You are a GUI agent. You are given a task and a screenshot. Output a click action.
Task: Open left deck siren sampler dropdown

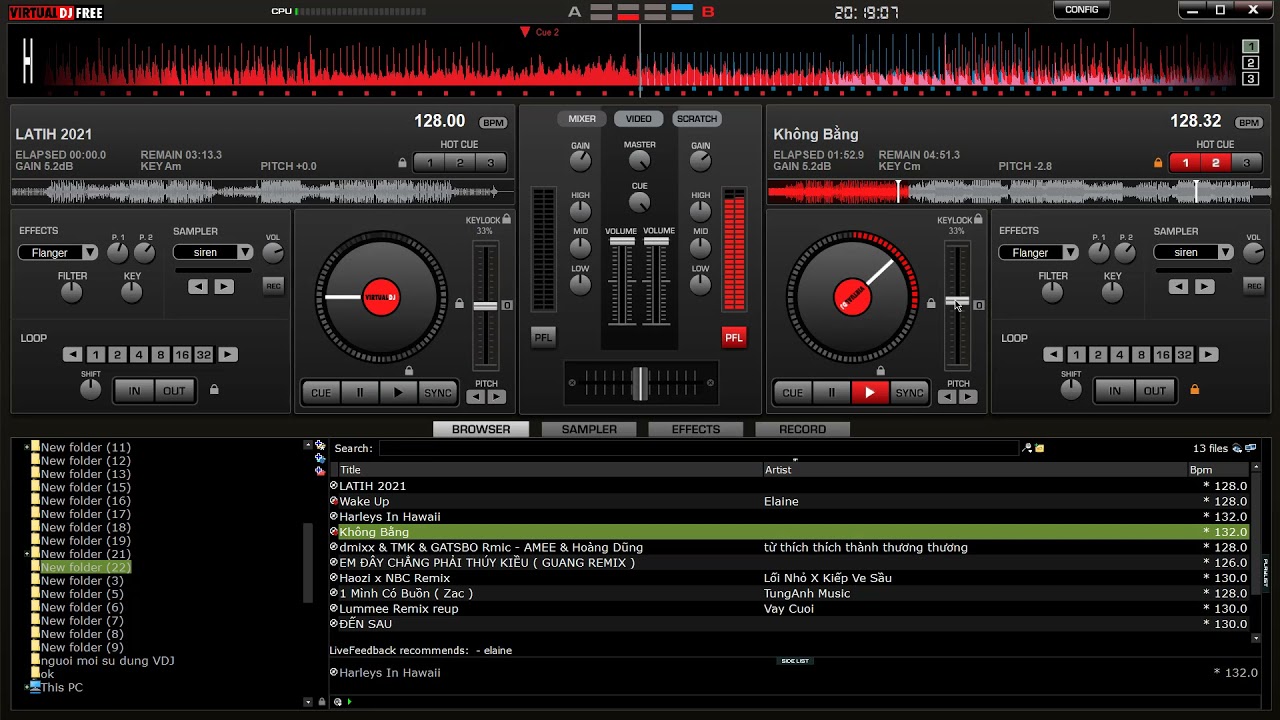(245, 253)
